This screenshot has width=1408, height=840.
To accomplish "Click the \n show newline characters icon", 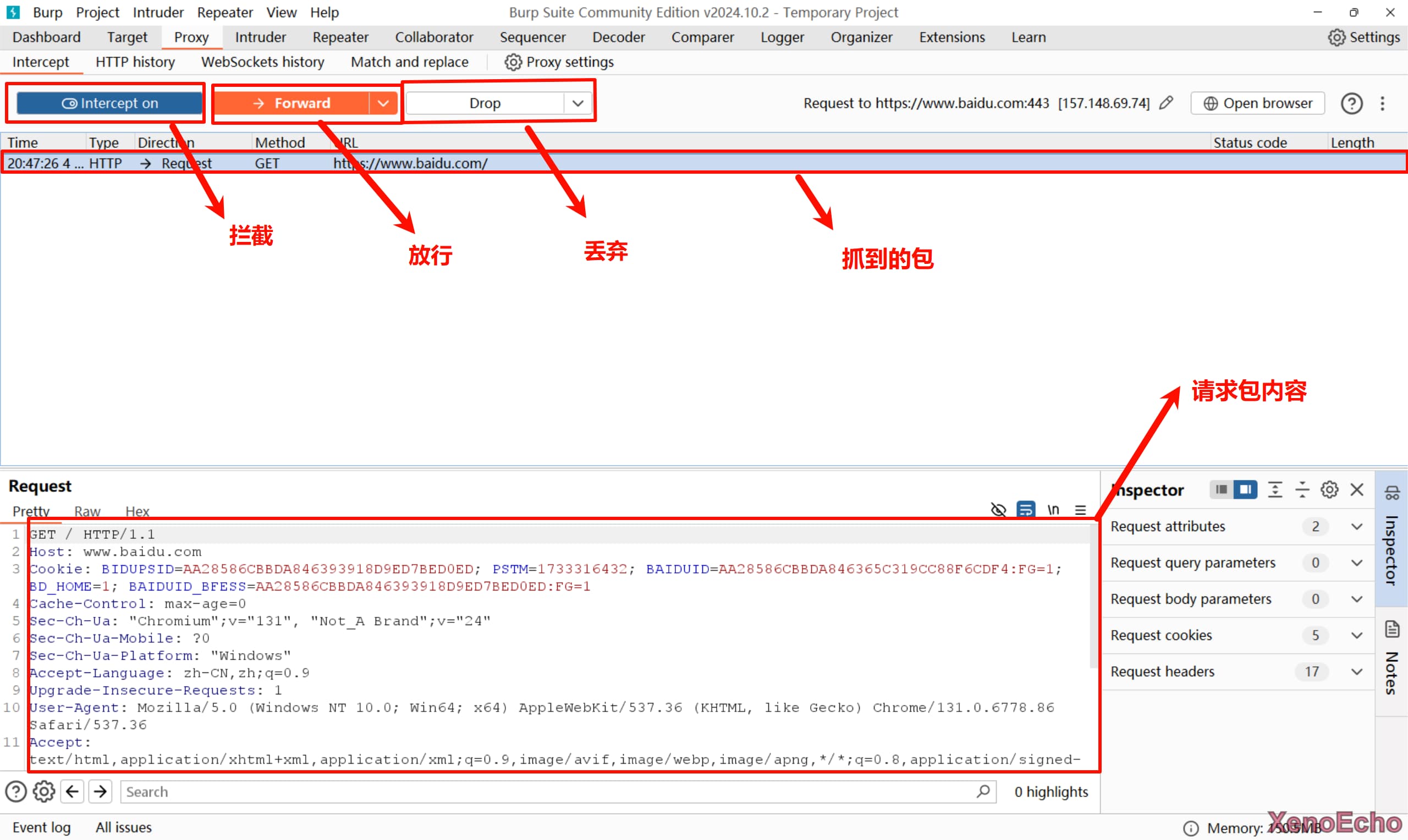I will tap(1053, 510).
